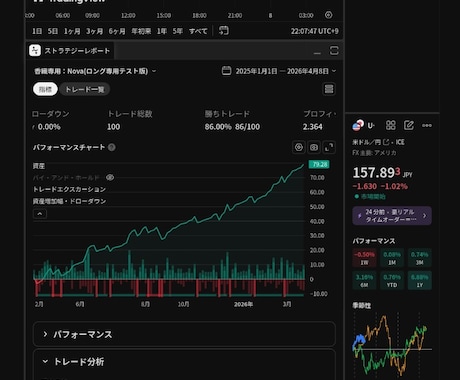Select the 1Y performance tile

[x=420, y=281]
